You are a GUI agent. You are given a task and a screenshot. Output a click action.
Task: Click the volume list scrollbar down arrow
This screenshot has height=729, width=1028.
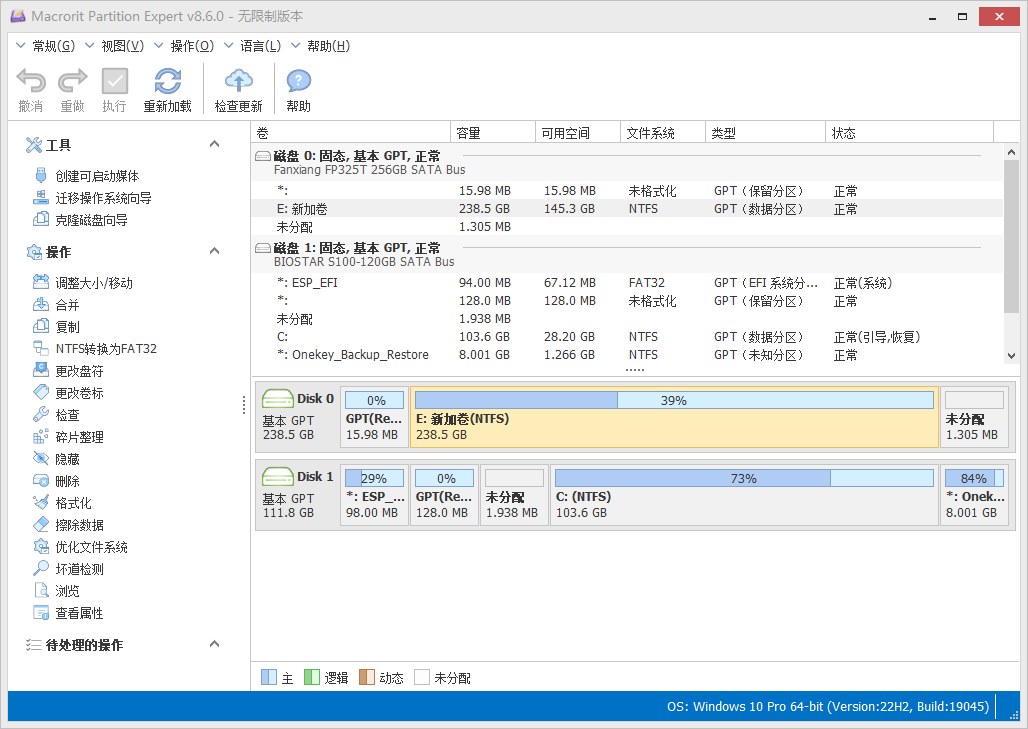click(1011, 356)
